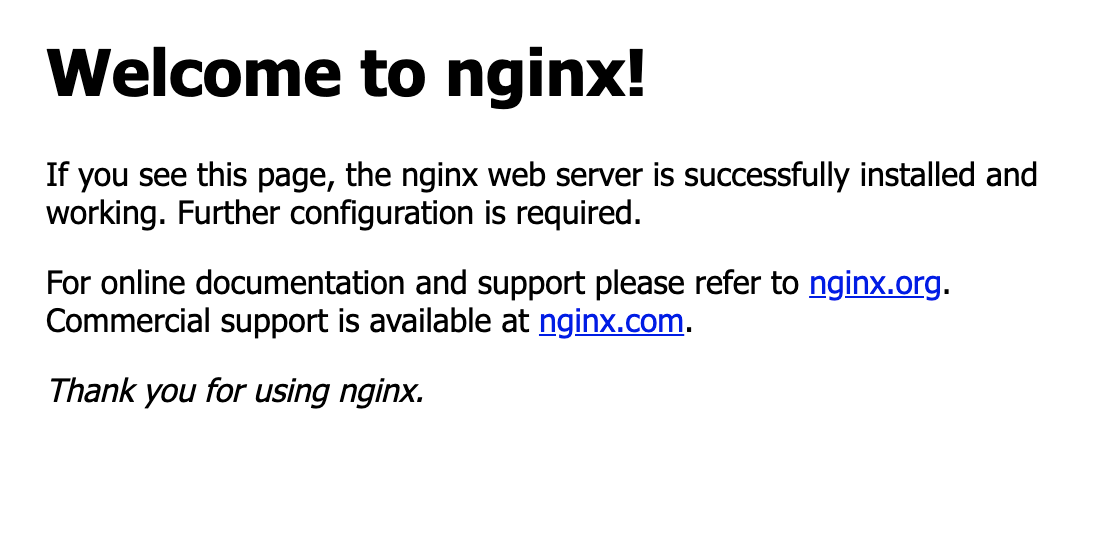
Task: Select the word "Welcome" in the heading
Action: pos(194,73)
